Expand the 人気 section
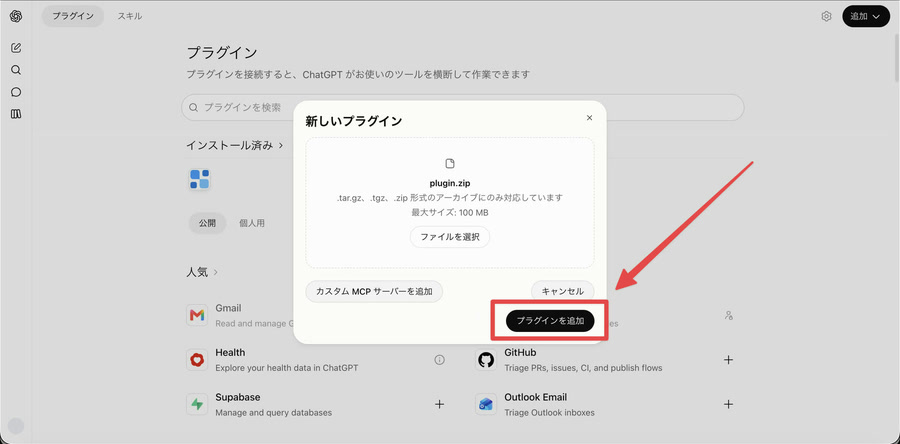The image size is (900, 444). (x=202, y=272)
